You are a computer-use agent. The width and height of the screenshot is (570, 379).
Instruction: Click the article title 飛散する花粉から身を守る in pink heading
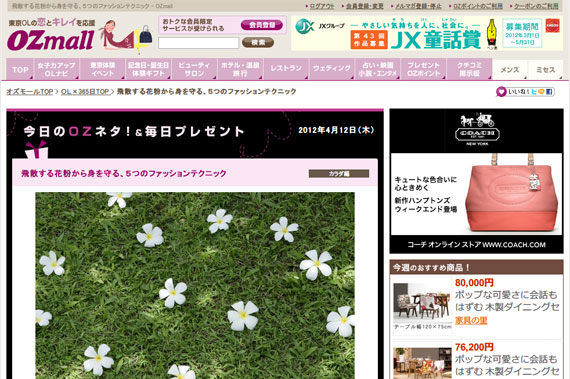point(124,173)
